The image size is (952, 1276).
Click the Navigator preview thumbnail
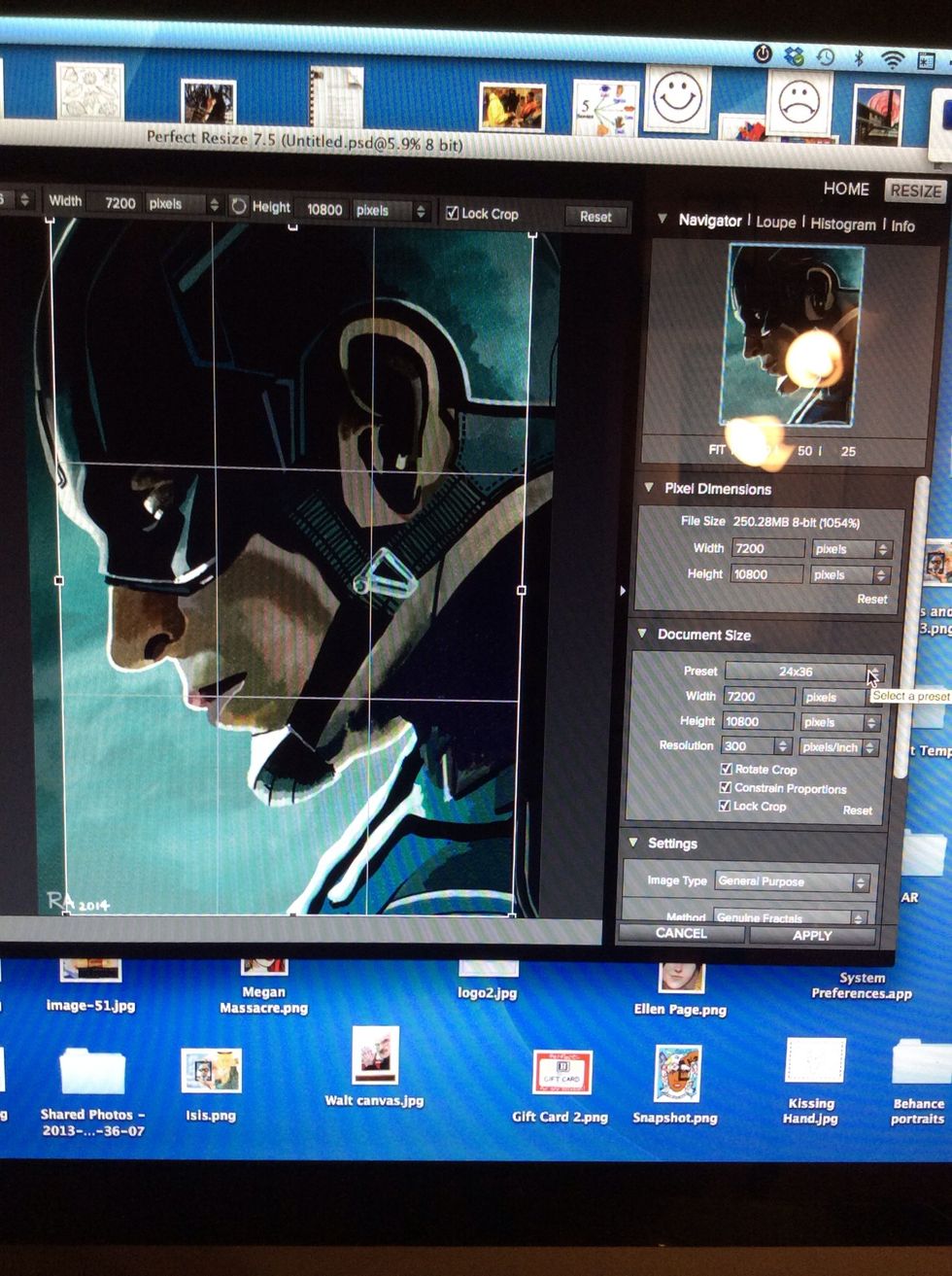pos(790,335)
